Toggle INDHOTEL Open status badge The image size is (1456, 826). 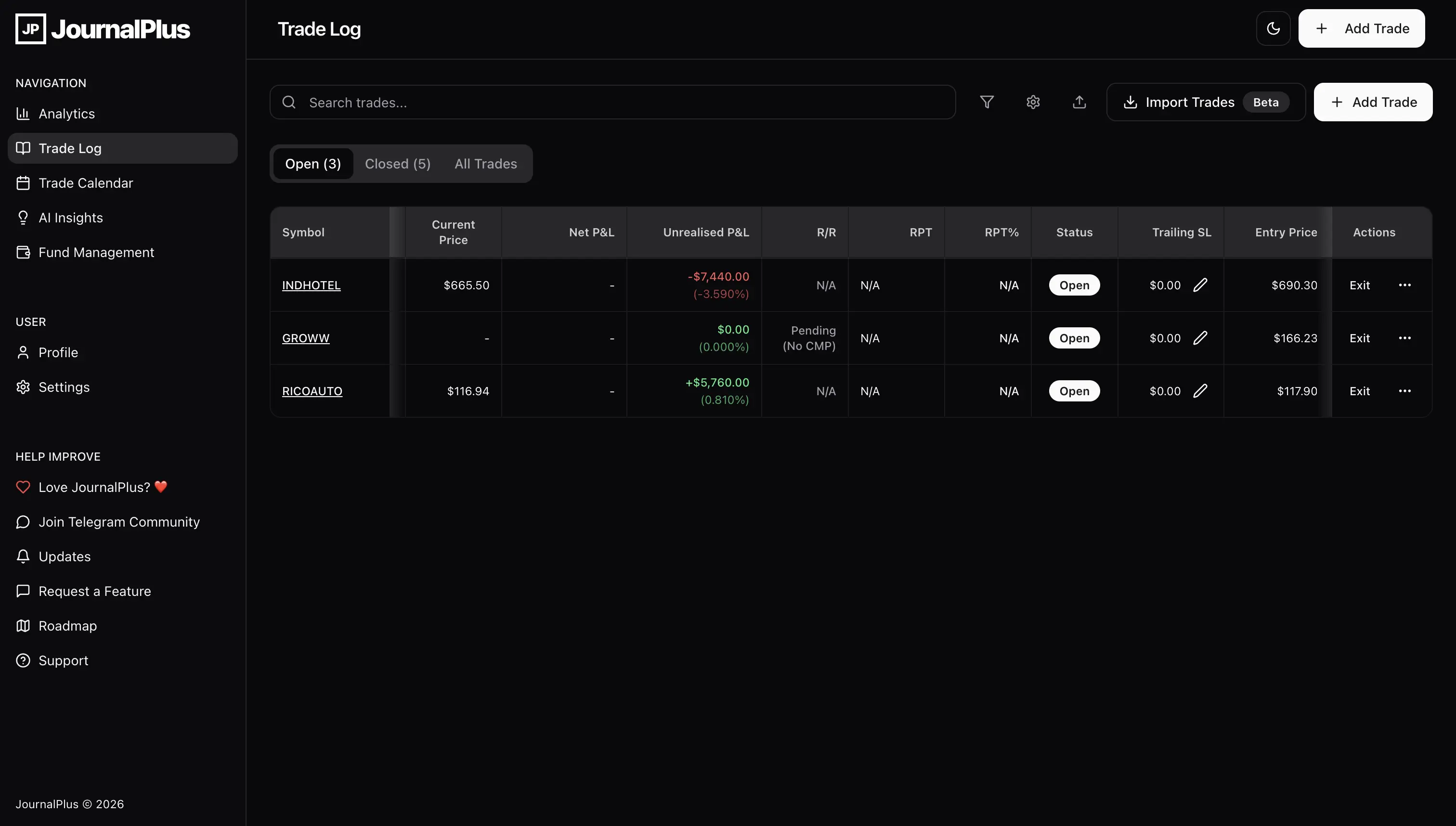pyautogui.click(x=1074, y=285)
